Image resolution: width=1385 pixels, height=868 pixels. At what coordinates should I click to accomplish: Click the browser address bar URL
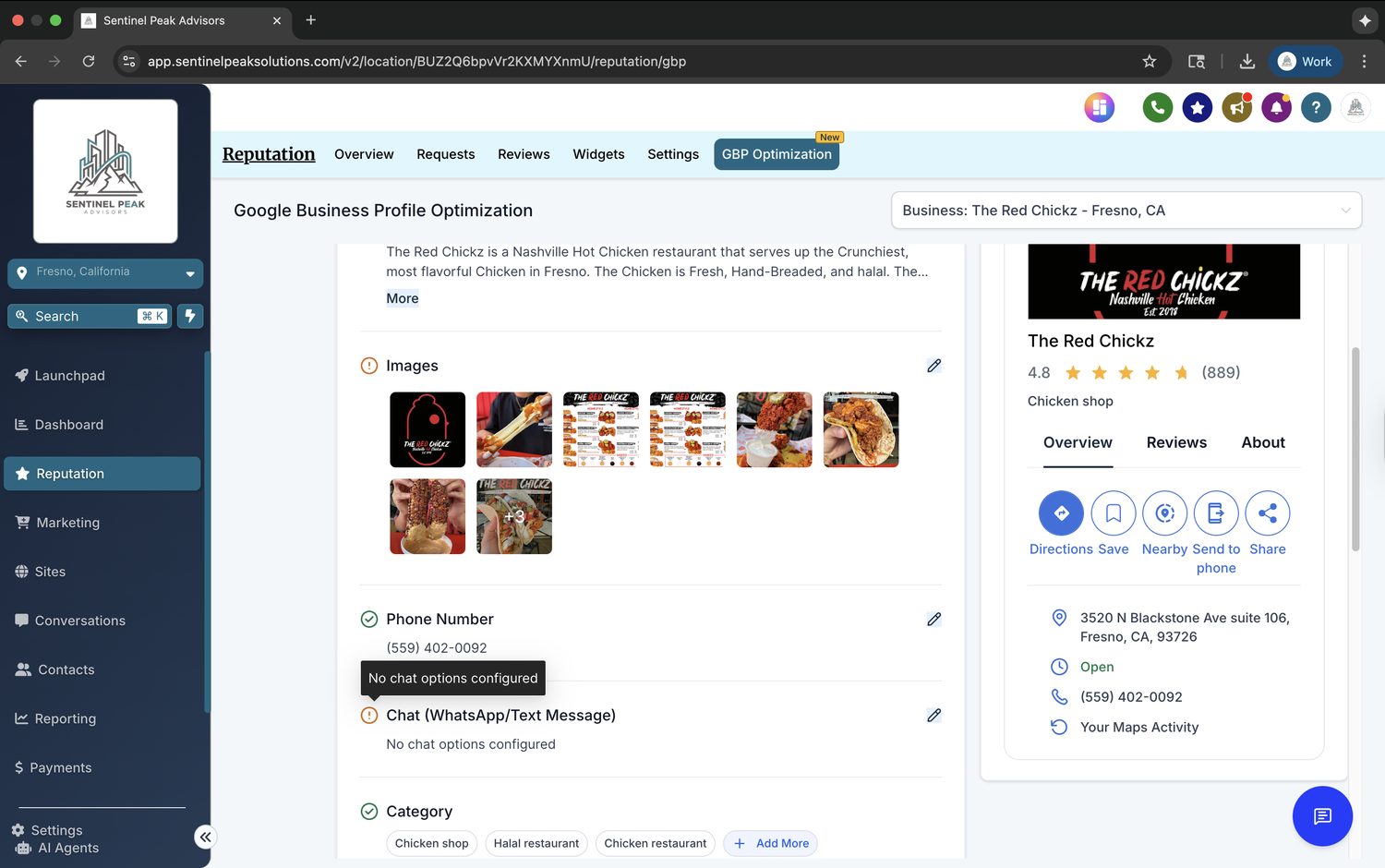pyautogui.click(x=416, y=61)
